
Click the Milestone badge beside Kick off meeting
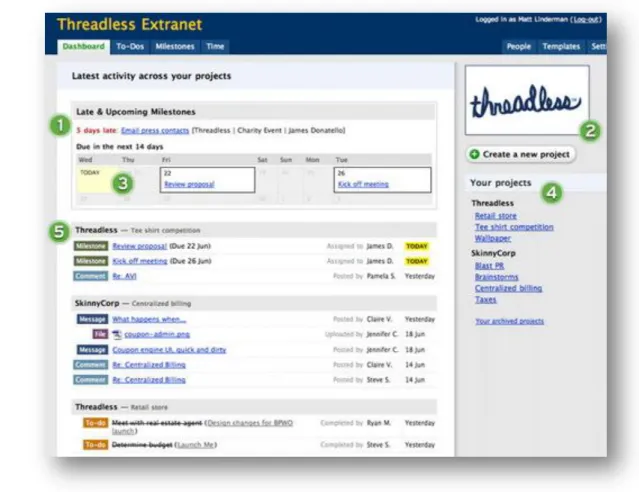point(91,261)
